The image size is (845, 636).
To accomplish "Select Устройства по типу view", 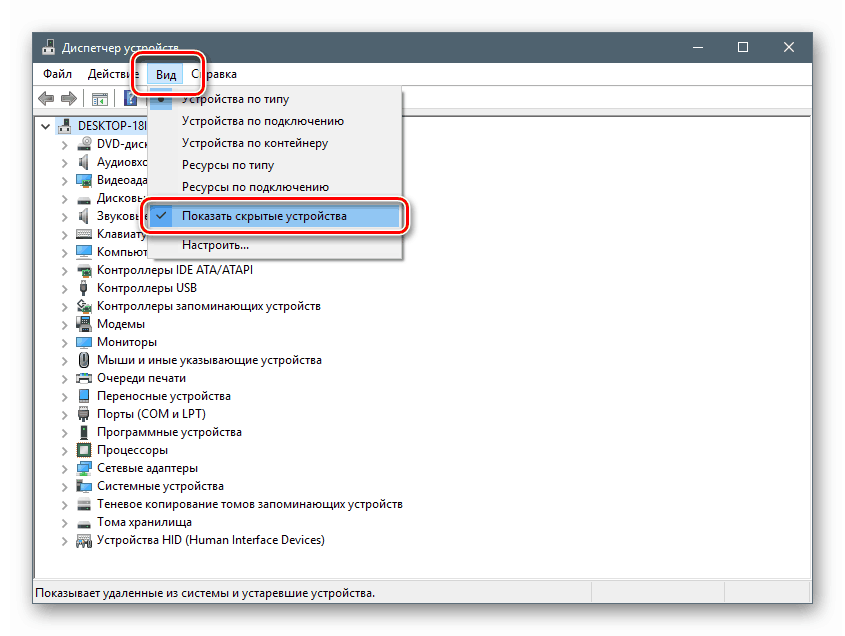I will pos(274,99).
